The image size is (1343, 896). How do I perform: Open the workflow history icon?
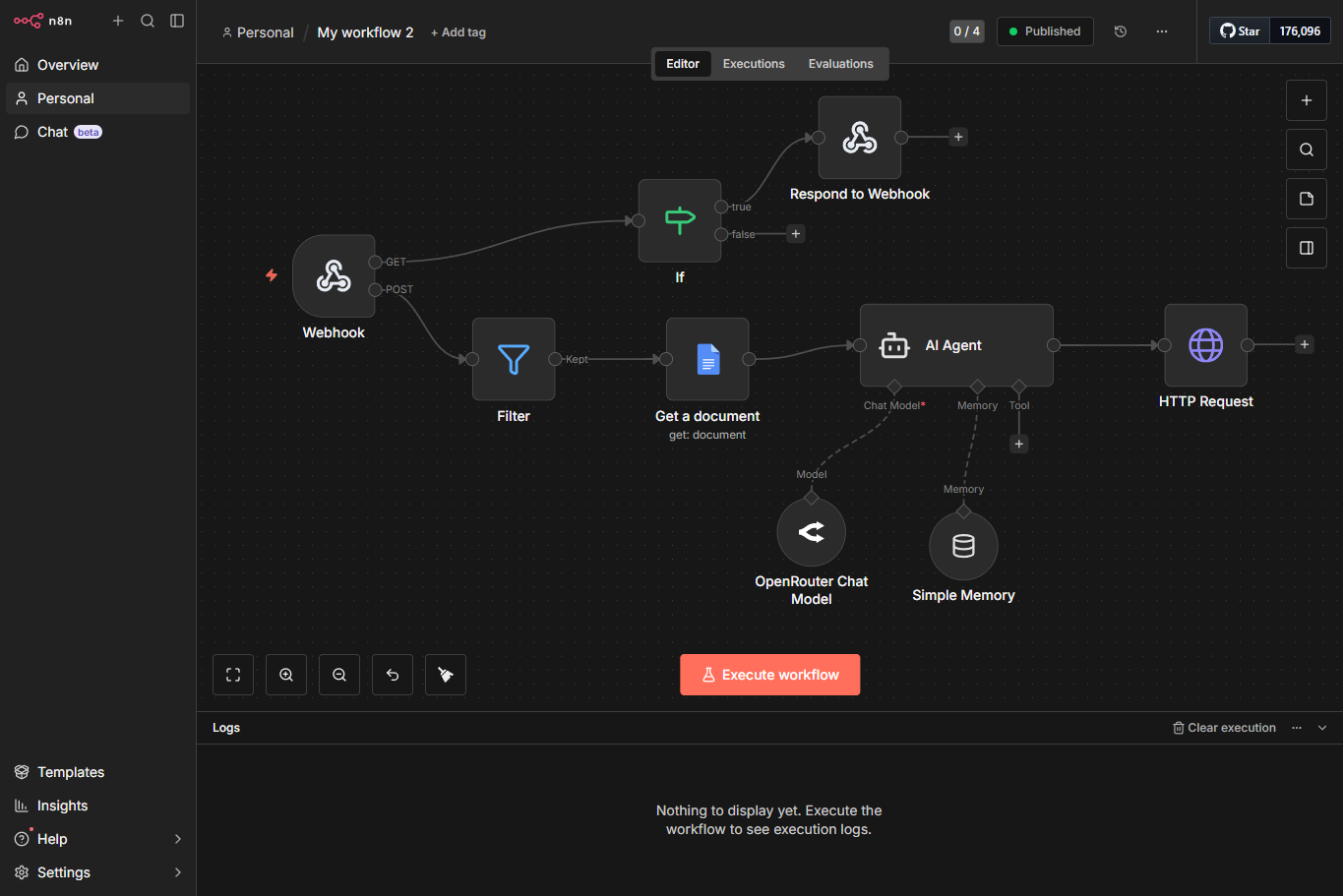1120,31
